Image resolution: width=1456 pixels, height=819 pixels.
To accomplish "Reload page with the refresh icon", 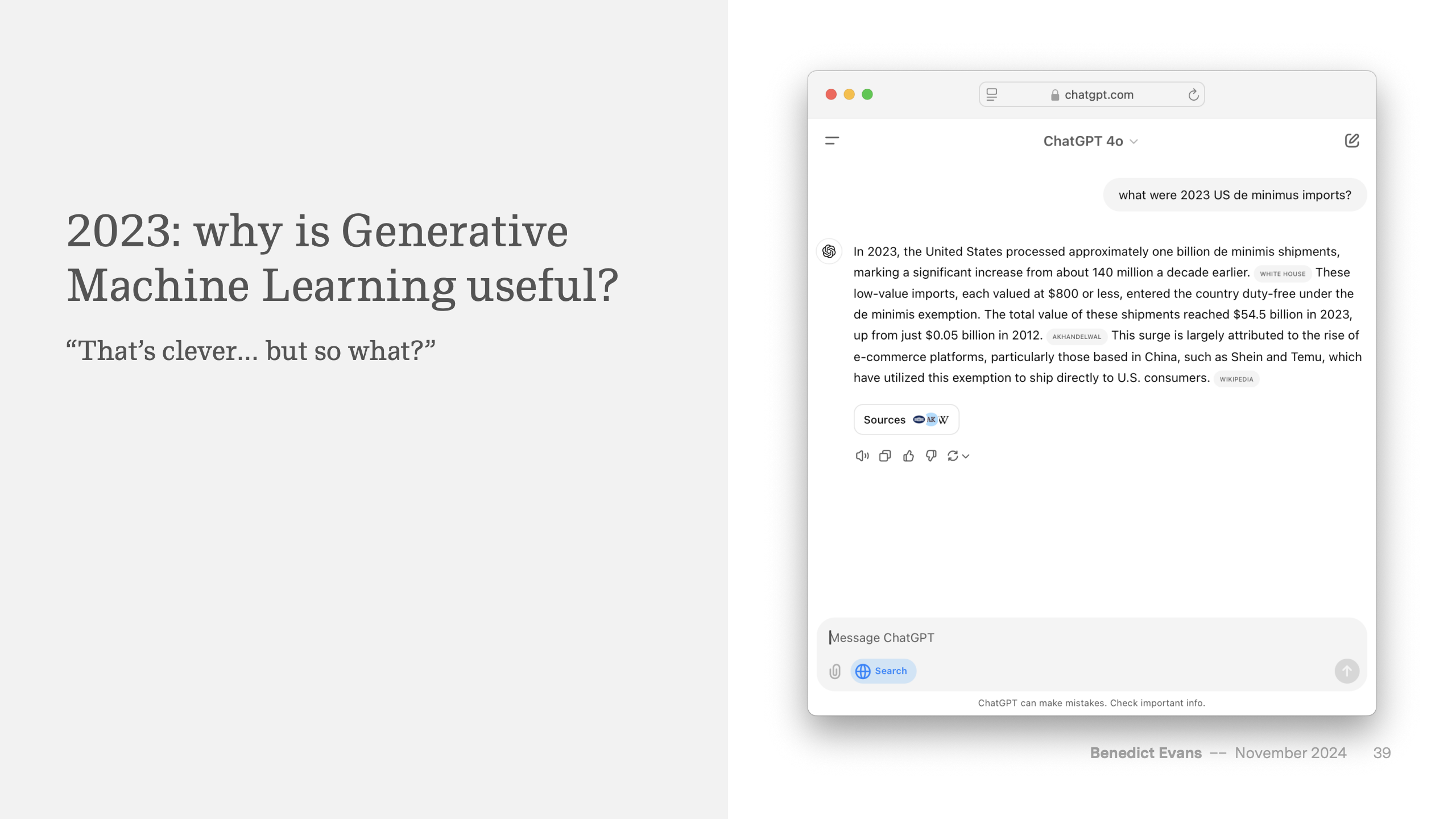I will (x=1193, y=94).
